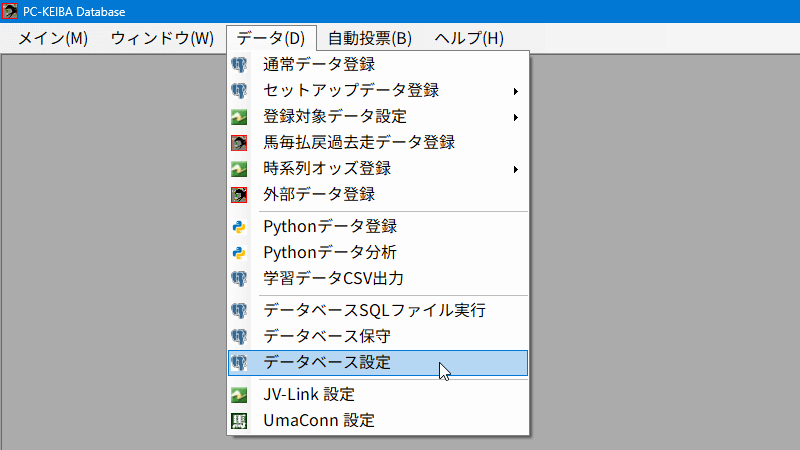Open the 自動投票(B) menu

[x=369, y=38]
